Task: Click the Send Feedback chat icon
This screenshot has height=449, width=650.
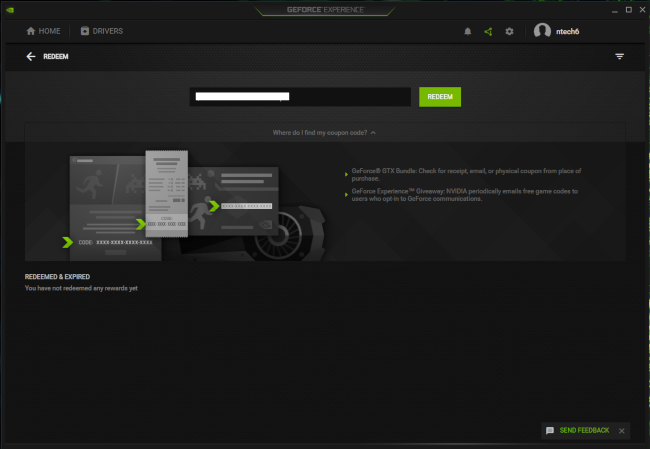Action: click(x=550, y=430)
